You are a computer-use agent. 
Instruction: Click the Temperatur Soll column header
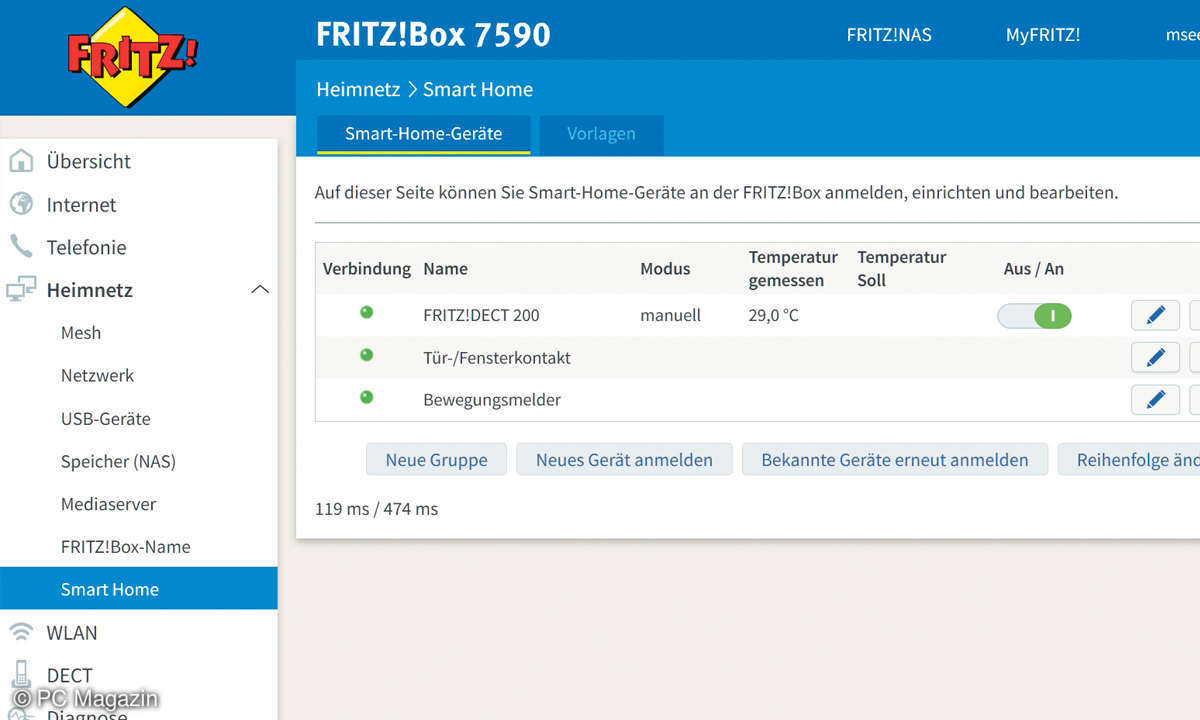[901, 269]
